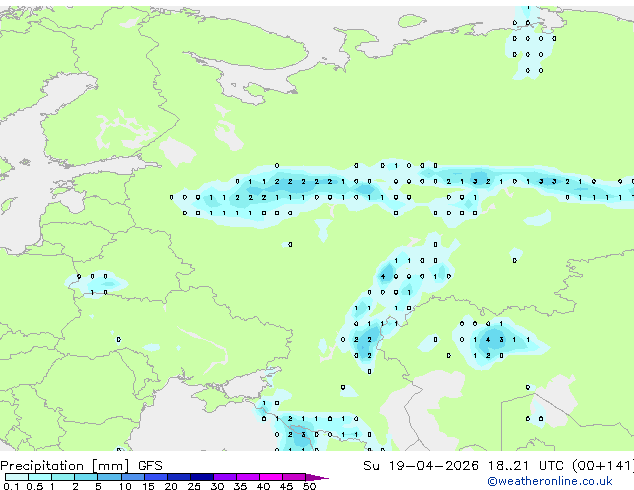Image resolution: width=634 pixels, height=490 pixels.
Task: Click the legend label '10'
Action: [x=125, y=486]
